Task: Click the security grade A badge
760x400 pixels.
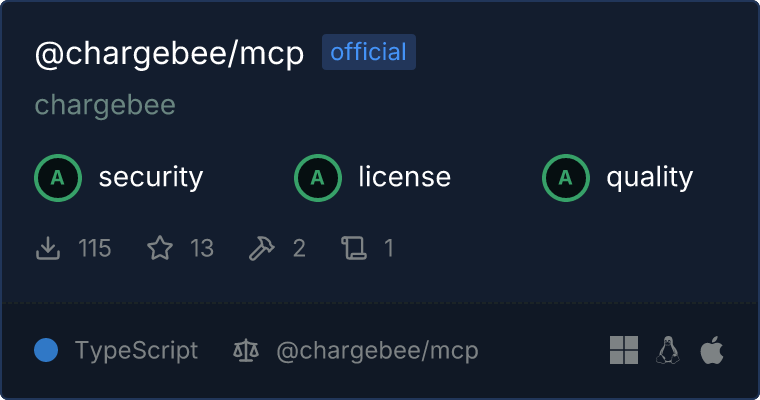Action: coord(58,178)
